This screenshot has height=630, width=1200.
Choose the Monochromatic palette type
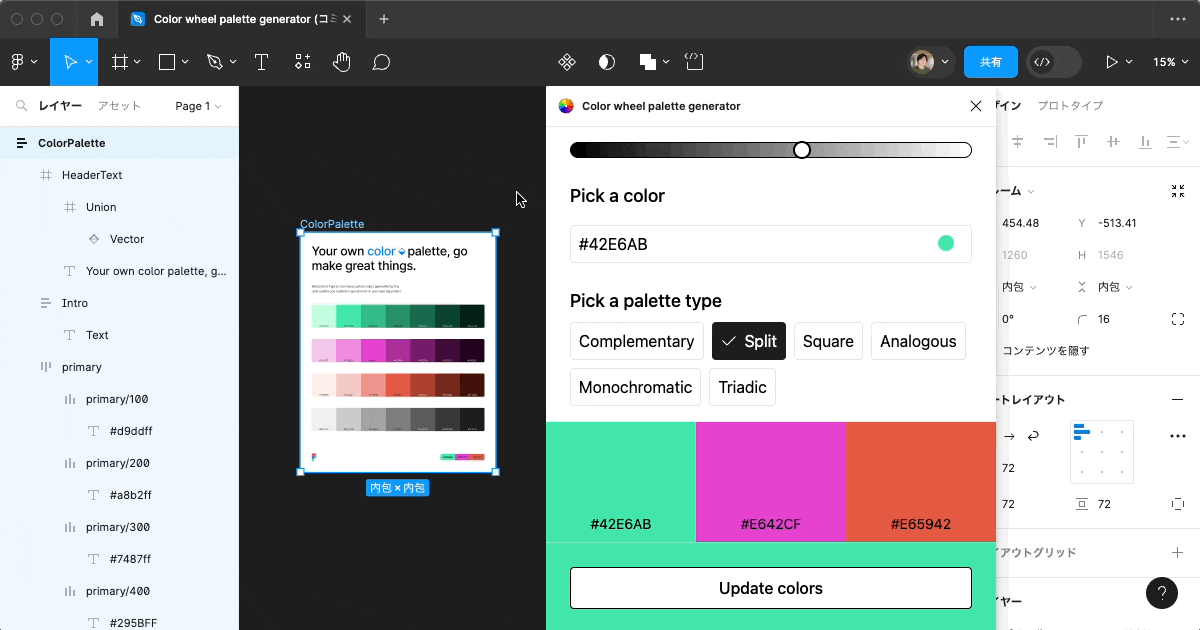(635, 387)
